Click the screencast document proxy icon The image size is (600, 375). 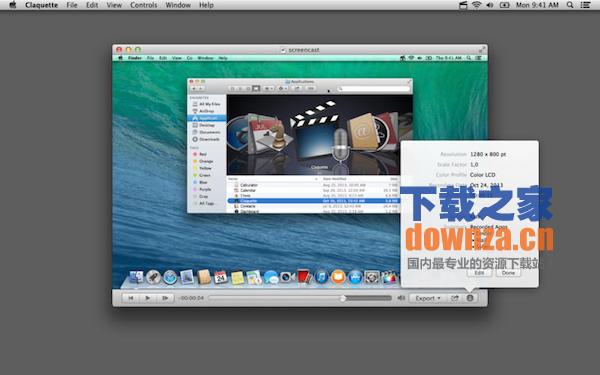[283, 50]
